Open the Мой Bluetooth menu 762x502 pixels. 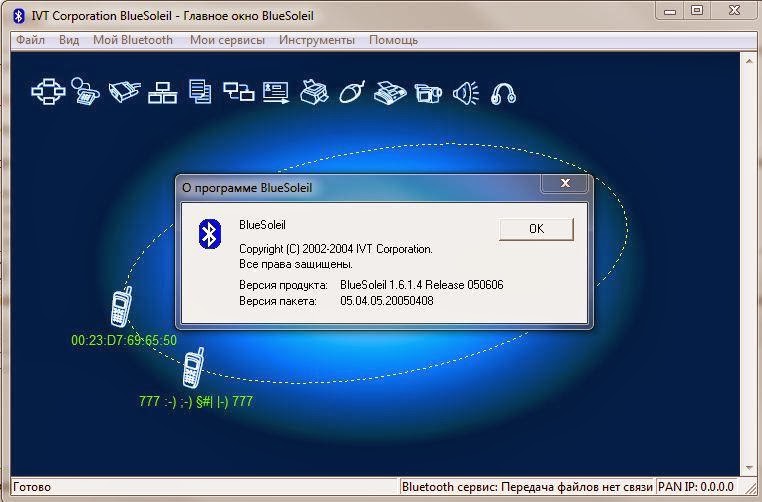133,40
